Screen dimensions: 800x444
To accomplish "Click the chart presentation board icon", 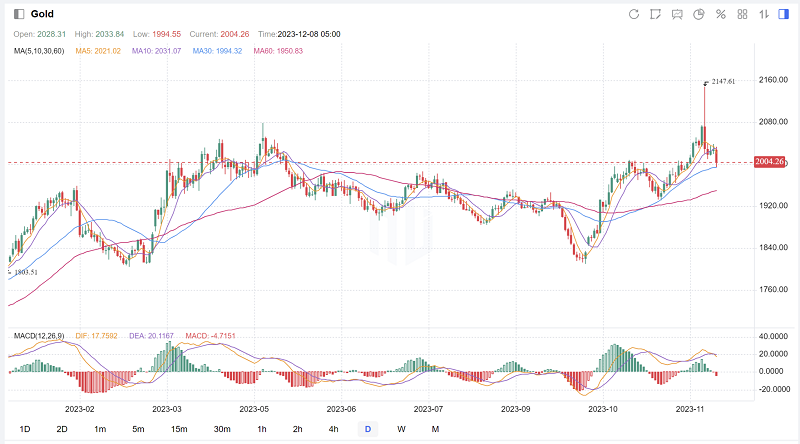I will [x=677, y=14].
